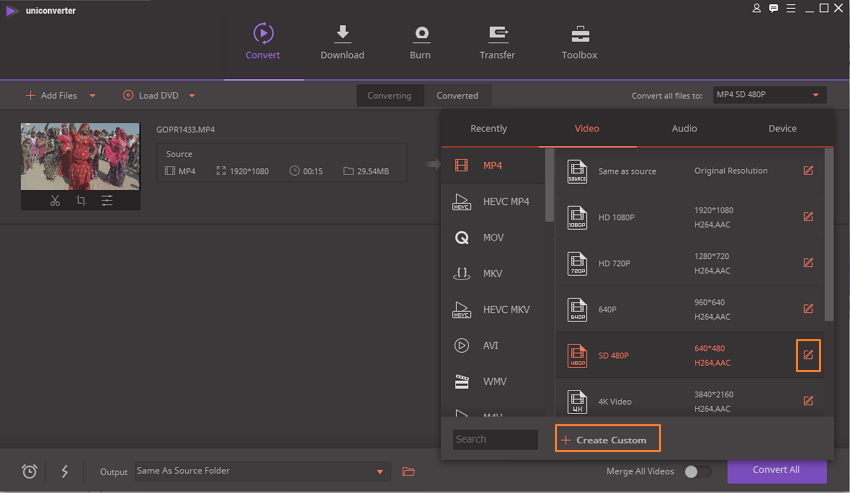850x493 pixels.
Task: Edit the 4K Video preset
Action: click(808, 401)
